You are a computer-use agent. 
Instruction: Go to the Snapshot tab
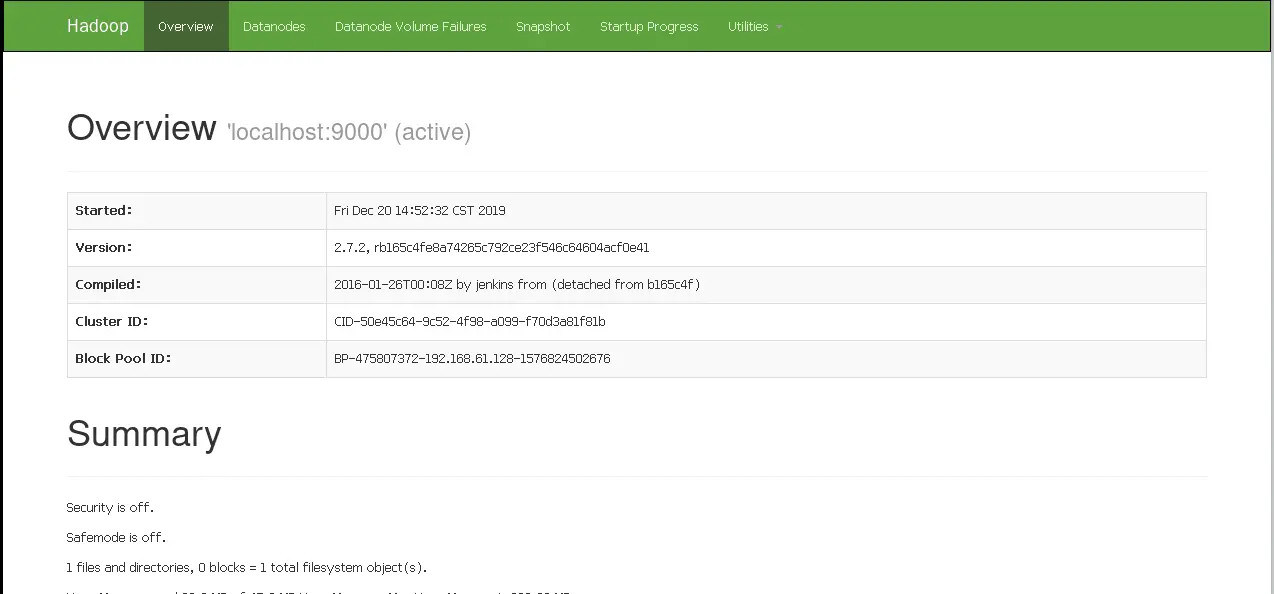pos(543,26)
